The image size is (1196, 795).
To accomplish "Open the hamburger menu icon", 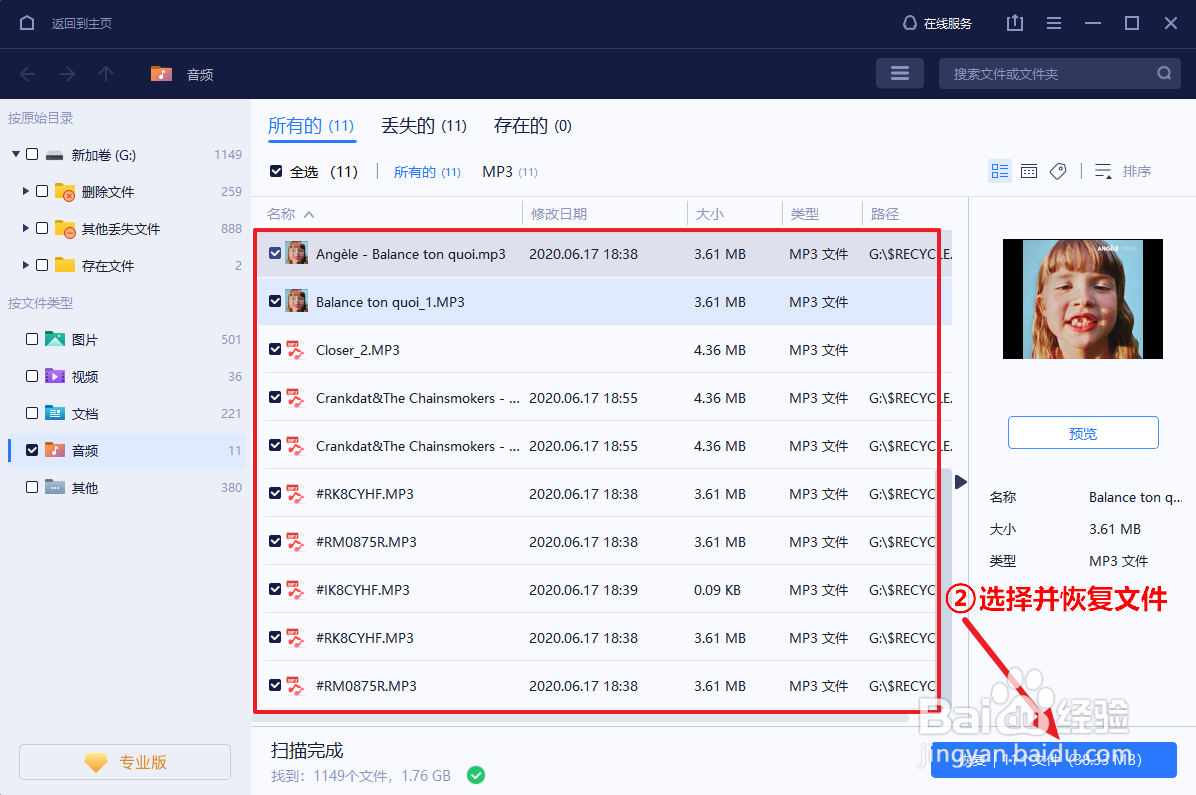I will (1053, 22).
